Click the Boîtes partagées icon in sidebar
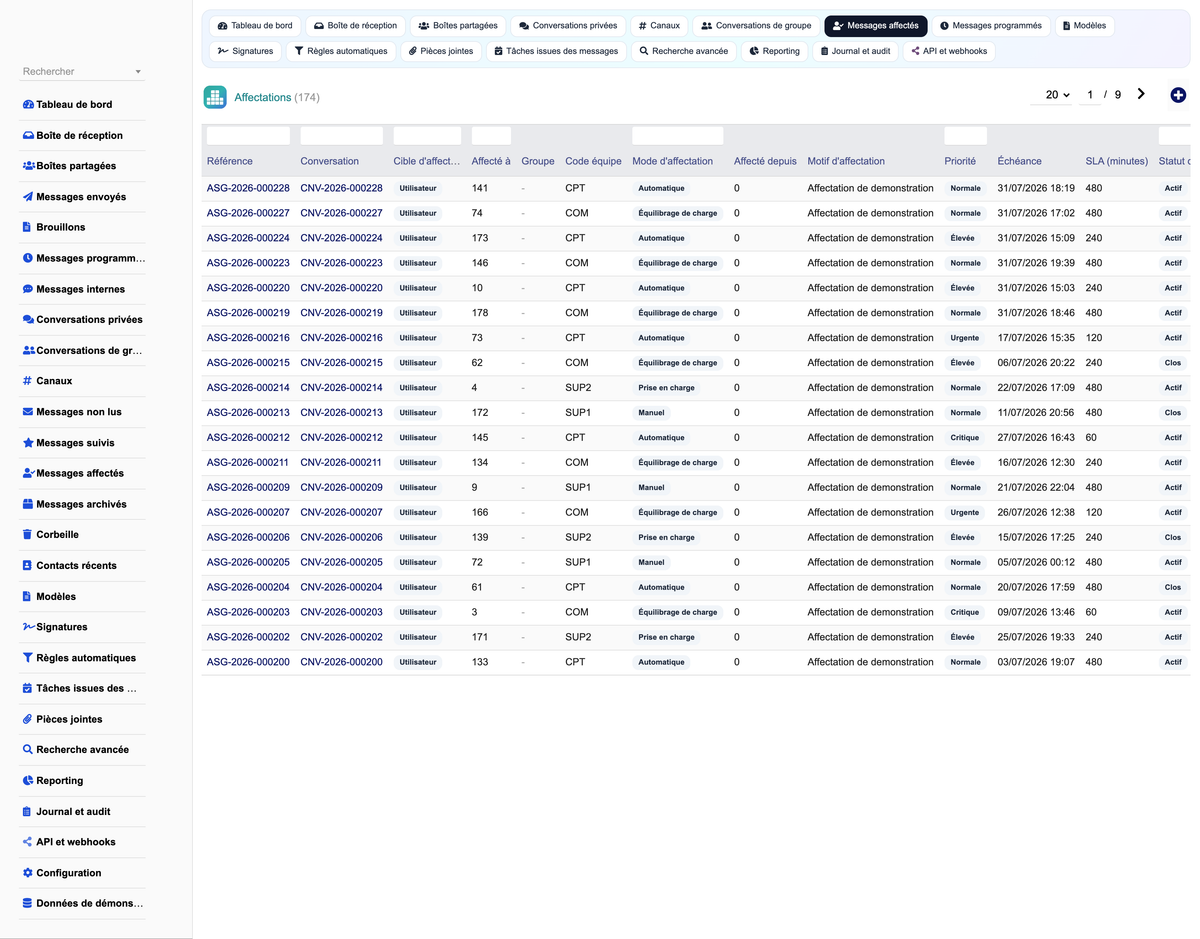The width and height of the screenshot is (1200, 939). click(x=28, y=166)
